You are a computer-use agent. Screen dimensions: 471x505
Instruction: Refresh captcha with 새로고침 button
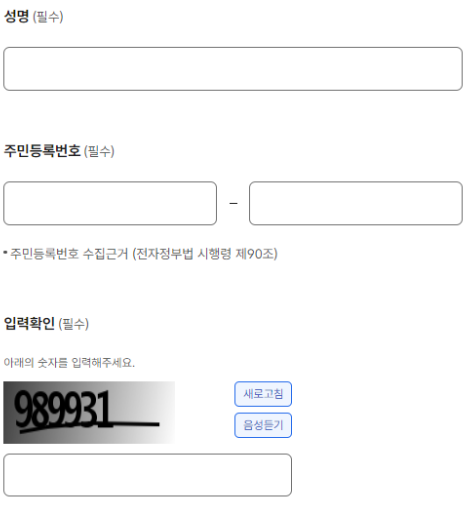[263, 394]
